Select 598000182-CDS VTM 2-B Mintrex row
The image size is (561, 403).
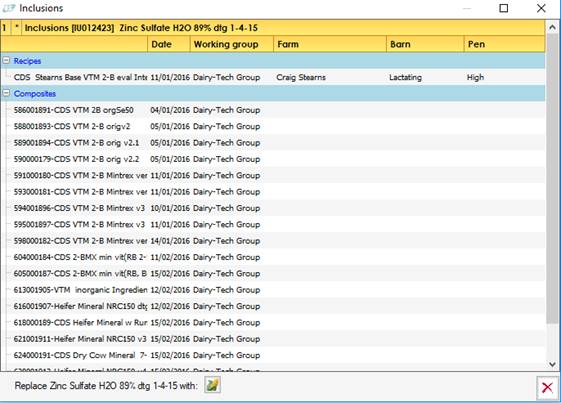274,241
